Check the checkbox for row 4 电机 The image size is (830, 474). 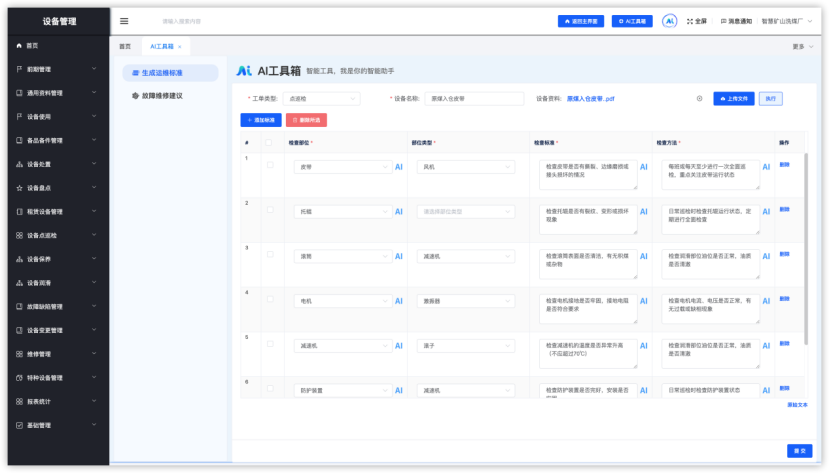(270, 299)
